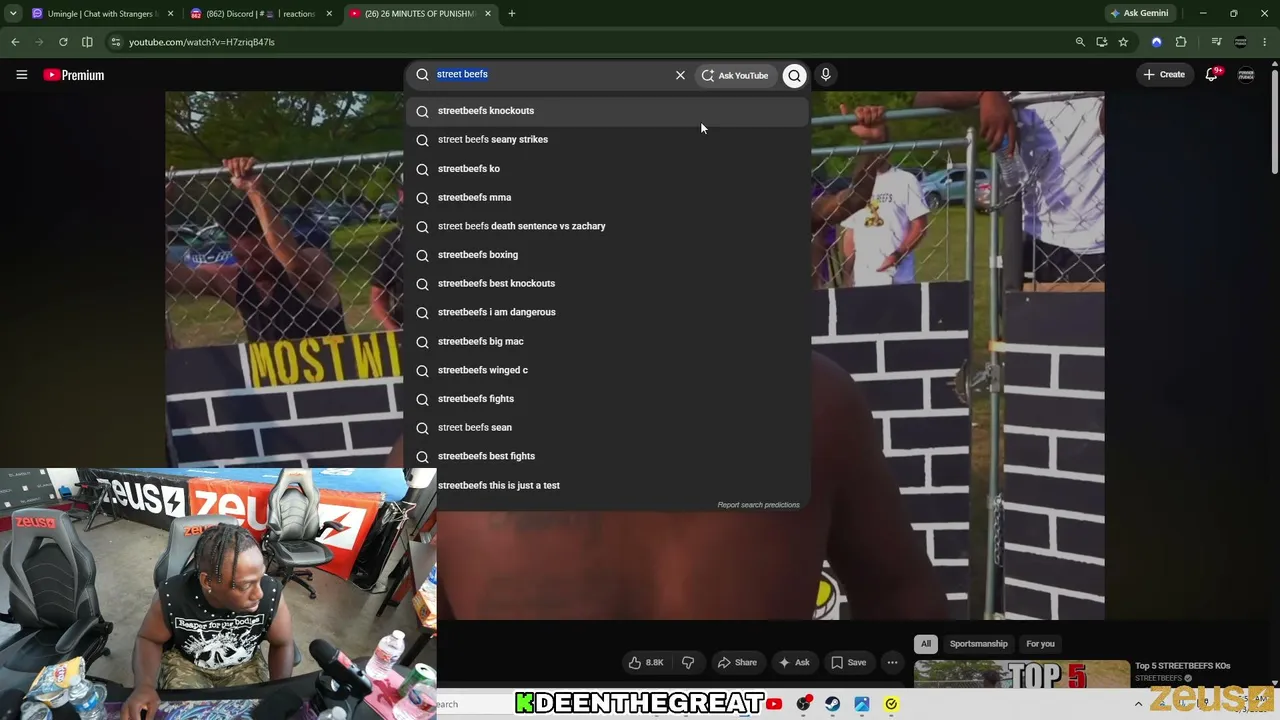Open a new browser tab
The height and width of the screenshot is (720, 1280).
click(512, 14)
